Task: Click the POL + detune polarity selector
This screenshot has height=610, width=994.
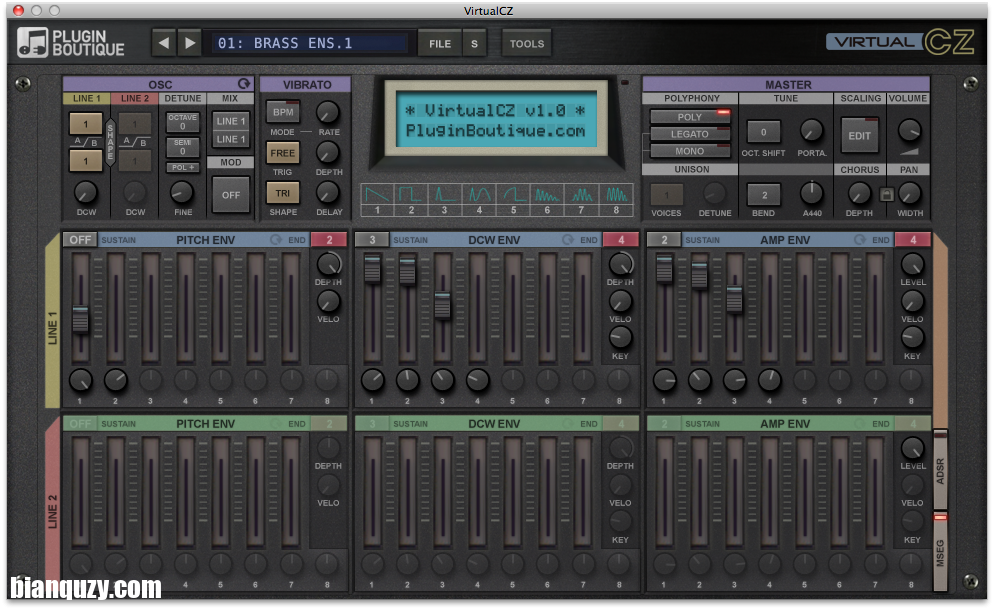Action: pyautogui.click(x=183, y=167)
